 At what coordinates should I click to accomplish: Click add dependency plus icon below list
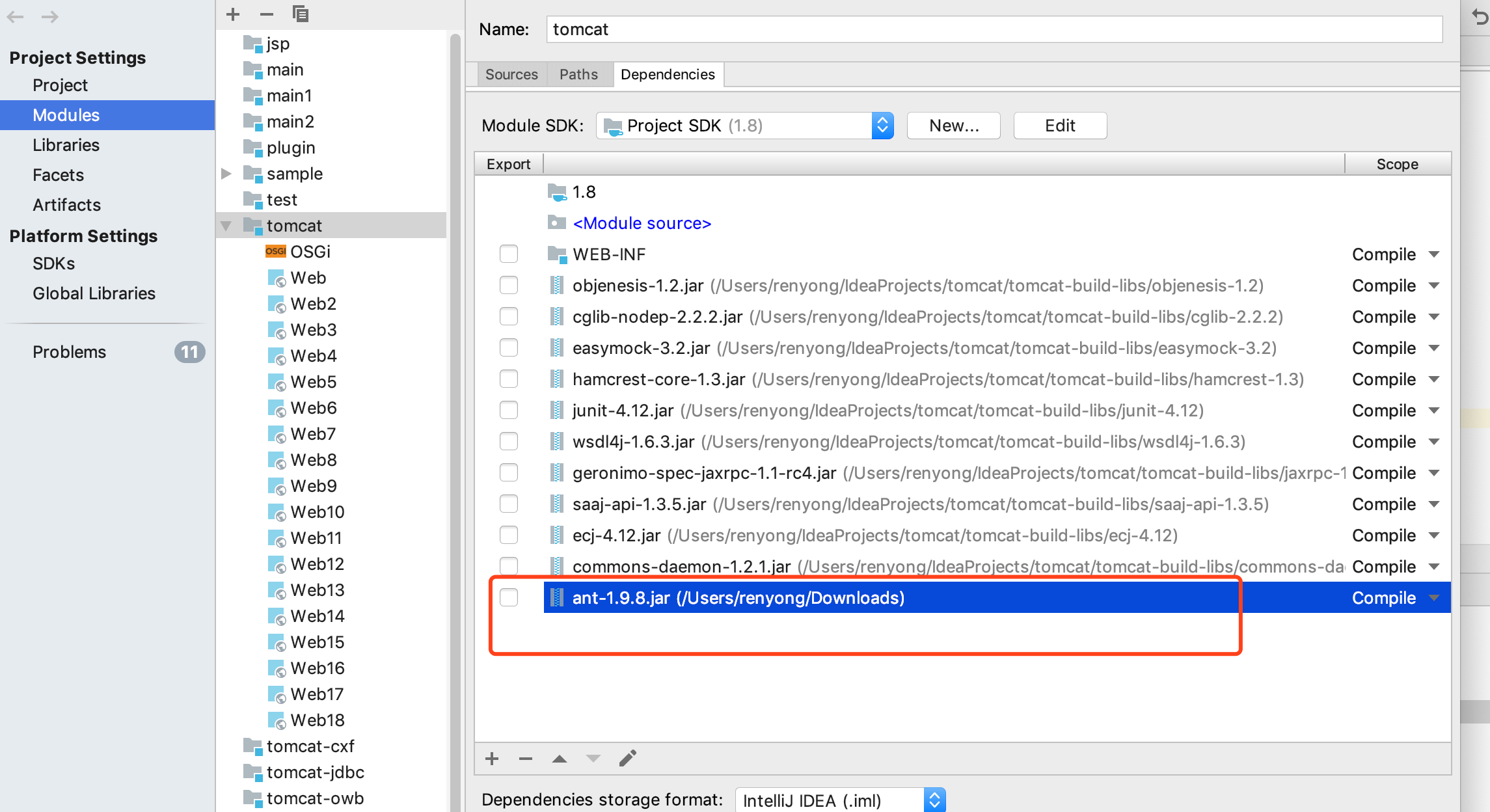point(492,759)
